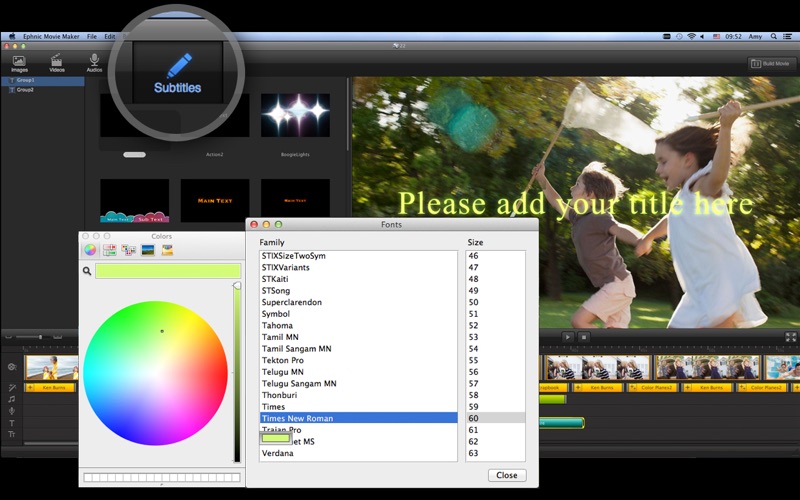
Task: Open the Wi-Fi status menu
Action: (x=691, y=36)
